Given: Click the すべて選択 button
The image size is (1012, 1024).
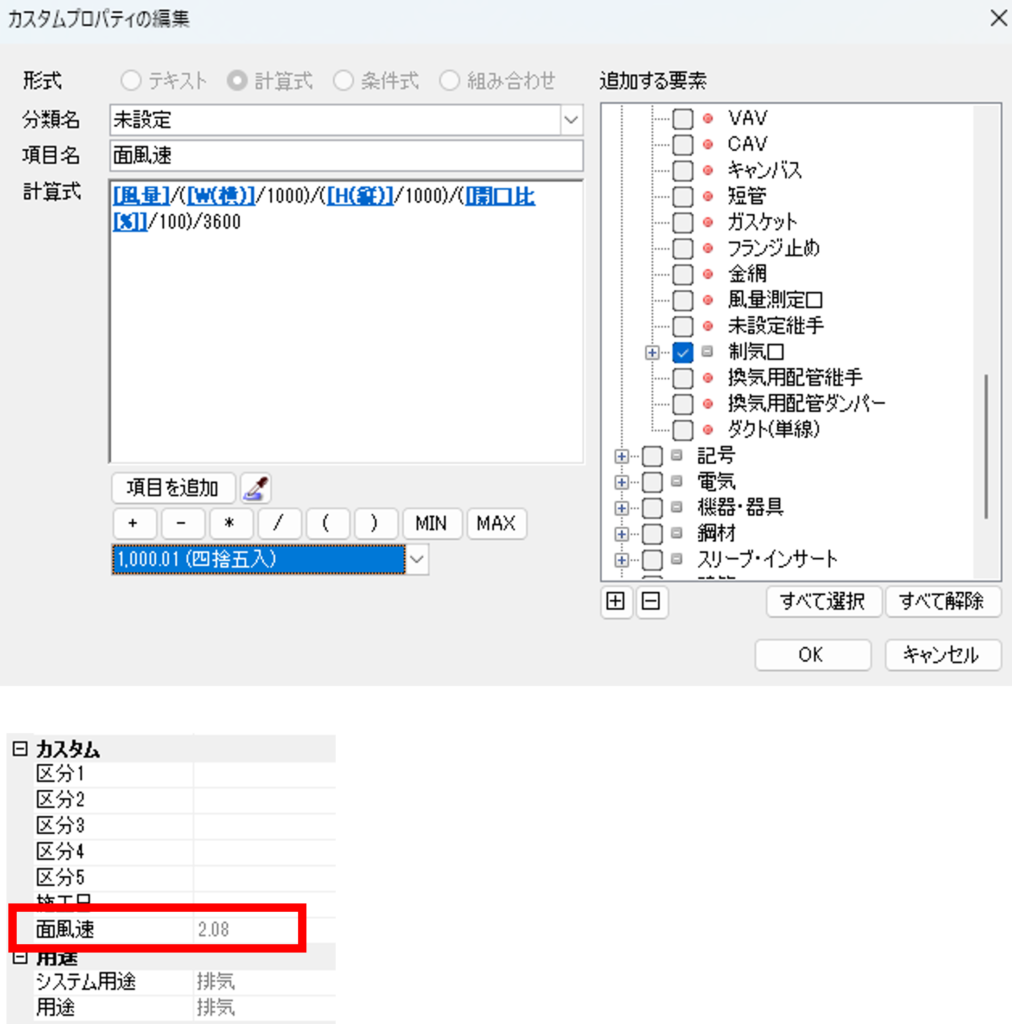Looking at the screenshot, I should [823, 601].
